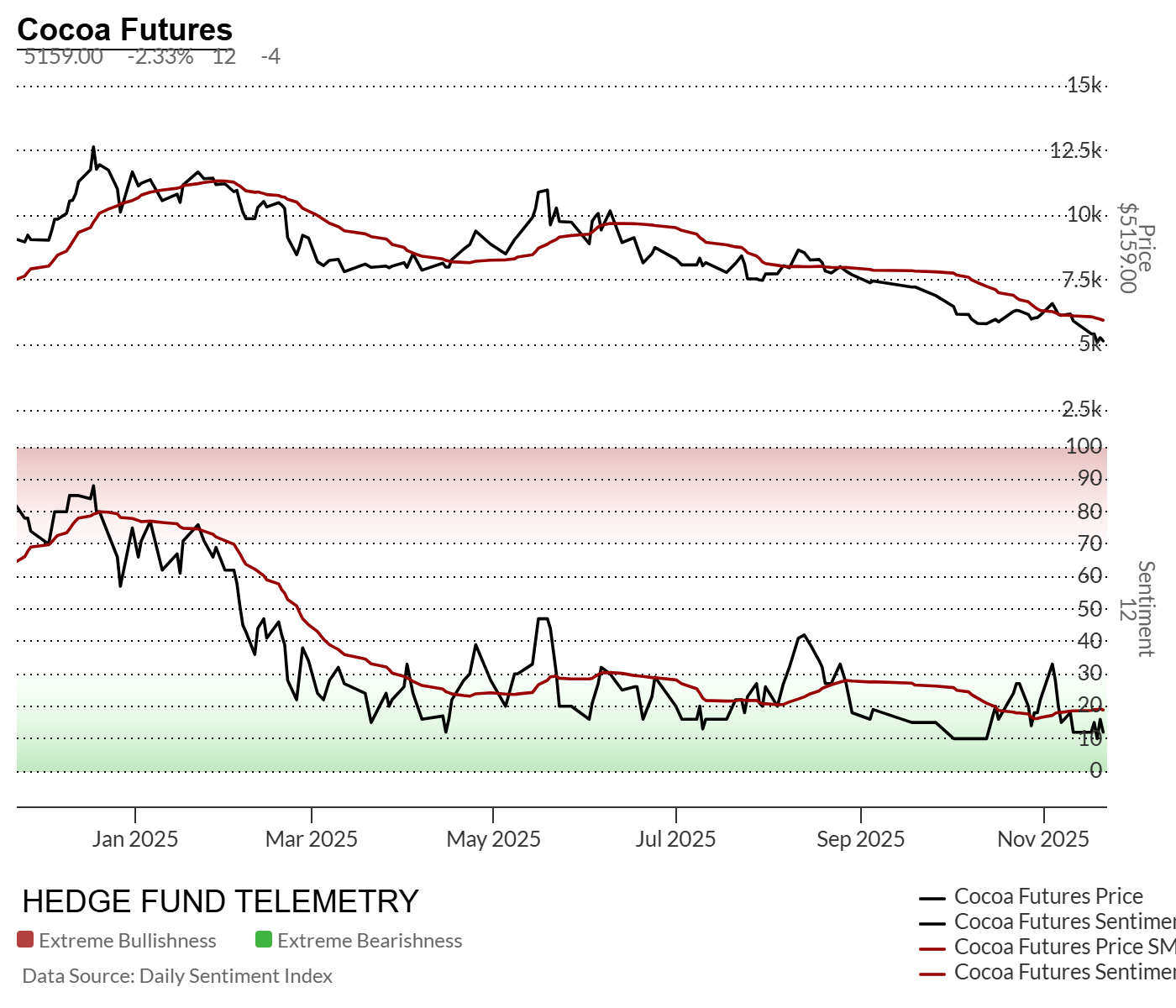Click the 5159.00 price value in header

[x=63, y=57]
